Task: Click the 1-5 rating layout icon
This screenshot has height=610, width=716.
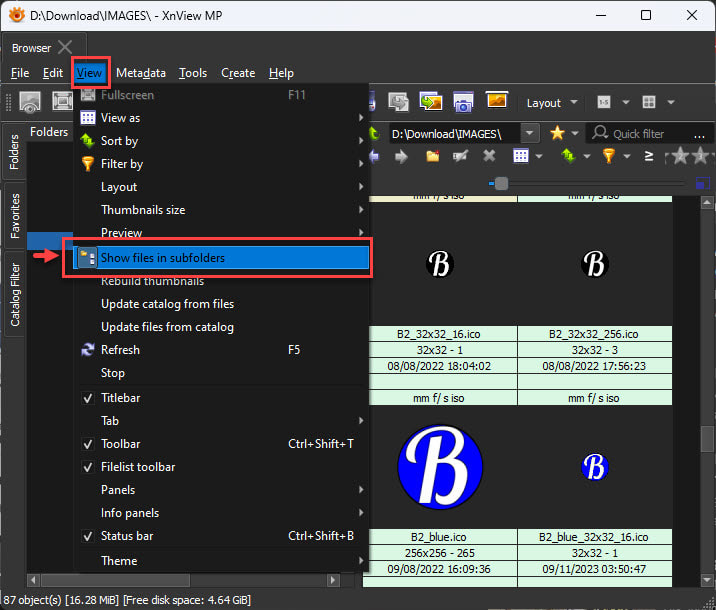Action: click(x=604, y=102)
